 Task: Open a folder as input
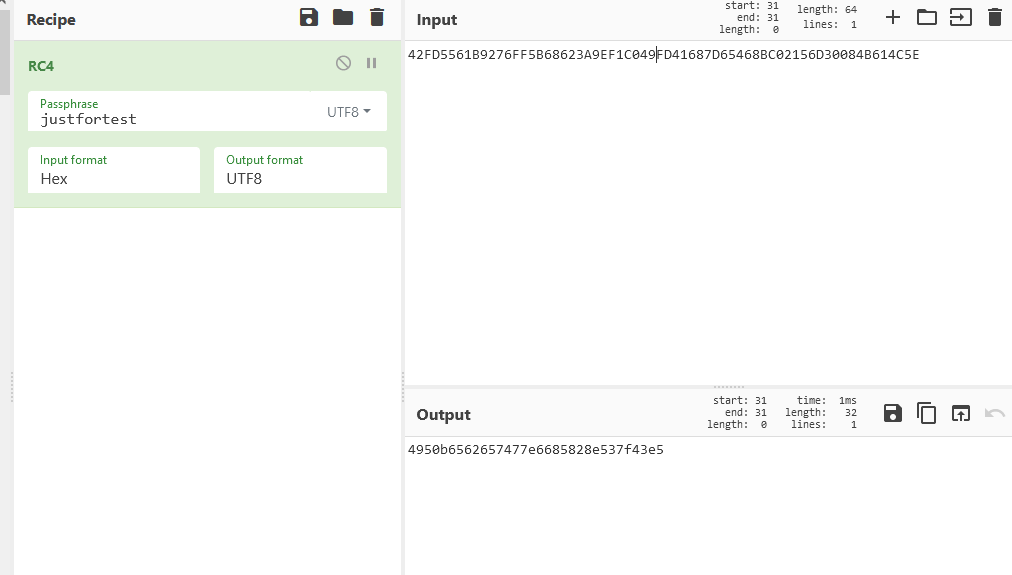[x=927, y=17]
